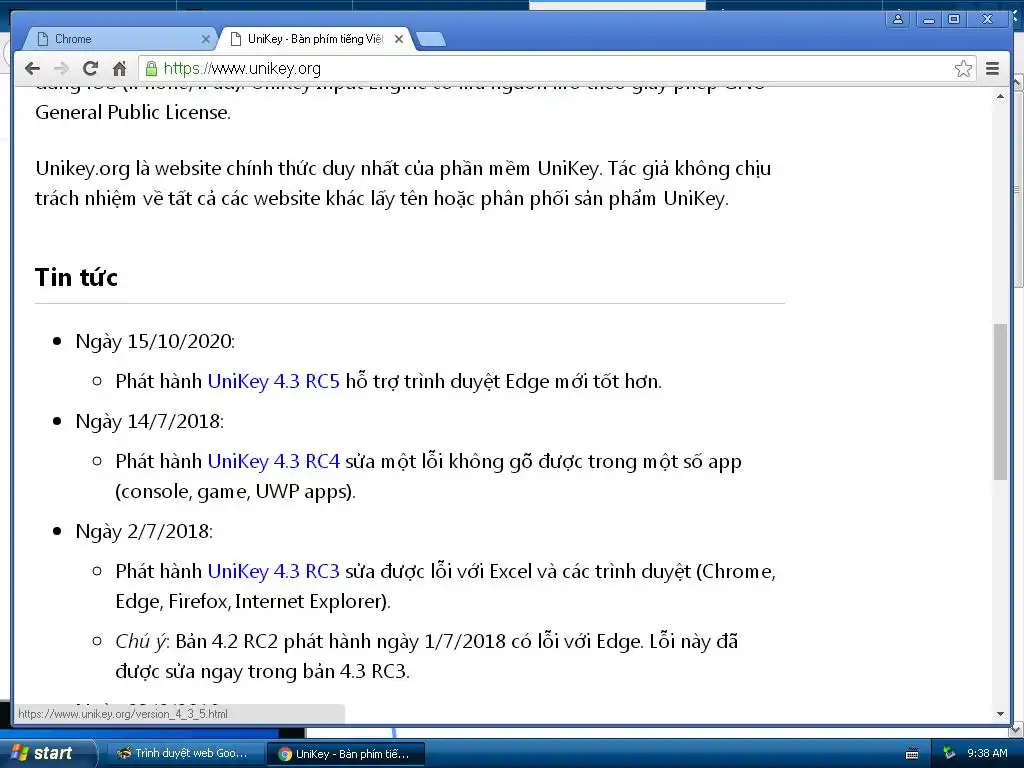Screen dimensions: 1024x768
Task: Click the network tray icon beside clock
Action: click(x=949, y=754)
